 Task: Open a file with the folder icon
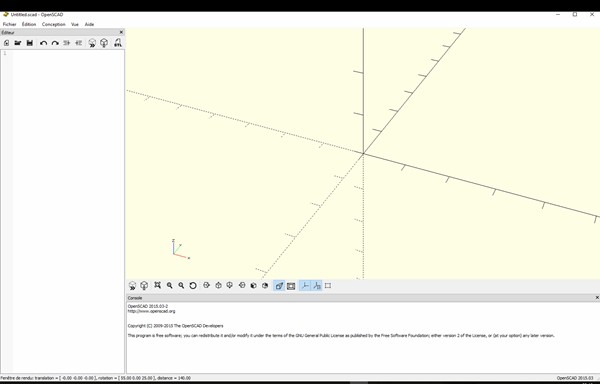(x=18, y=43)
